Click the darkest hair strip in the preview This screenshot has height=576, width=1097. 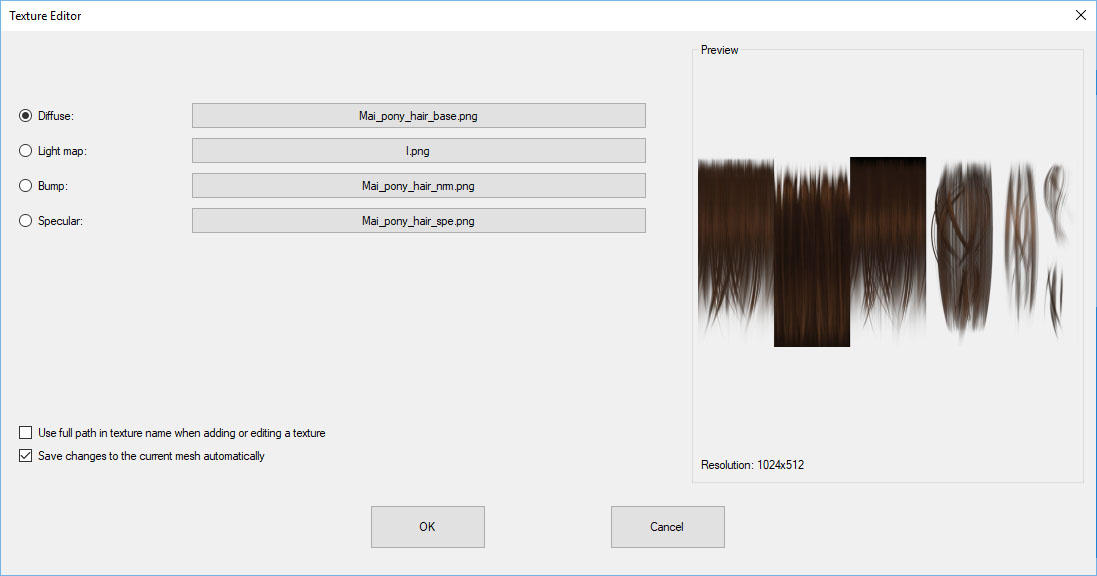811,250
